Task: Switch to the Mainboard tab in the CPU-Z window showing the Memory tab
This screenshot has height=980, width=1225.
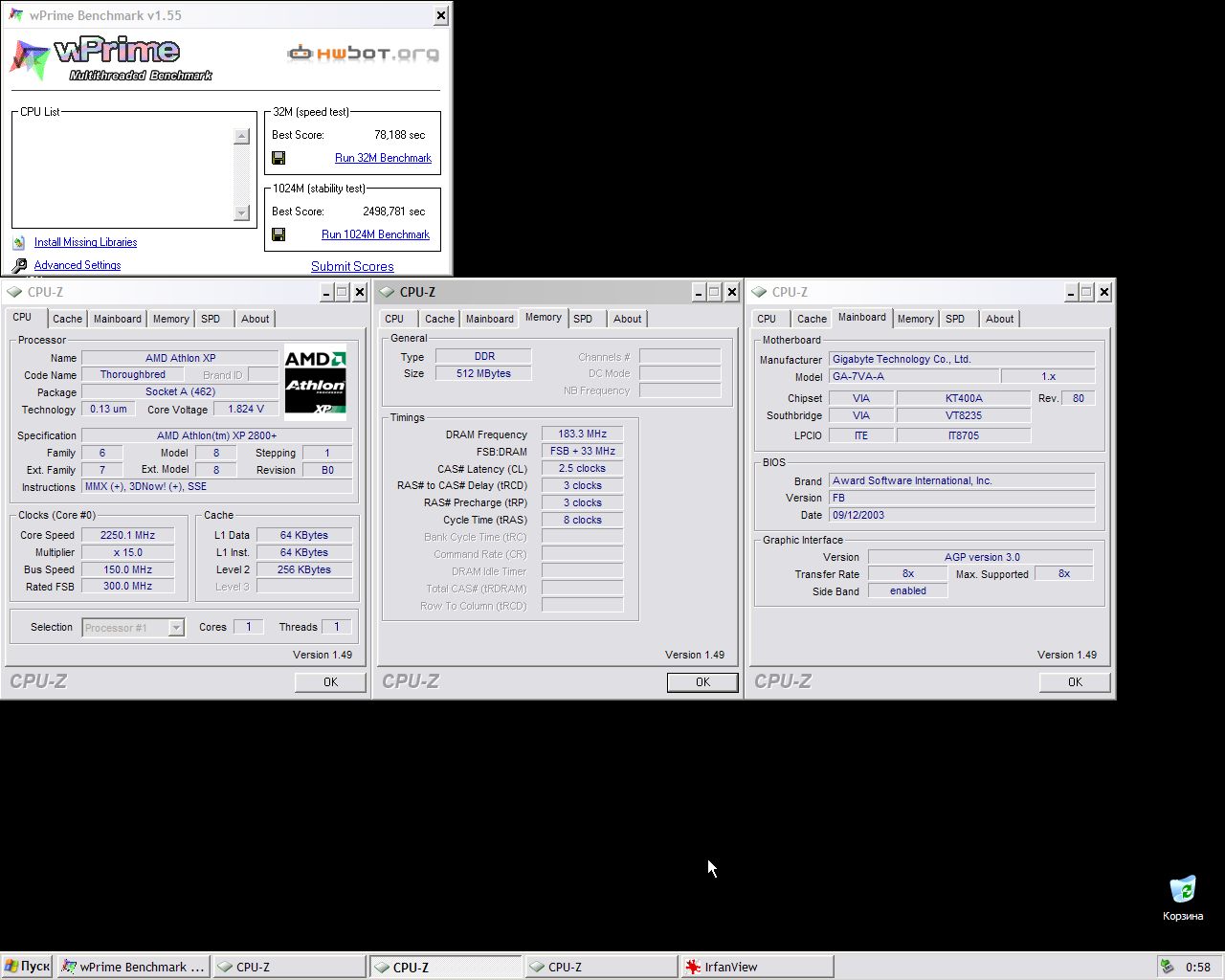Action: pyautogui.click(x=490, y=319)
